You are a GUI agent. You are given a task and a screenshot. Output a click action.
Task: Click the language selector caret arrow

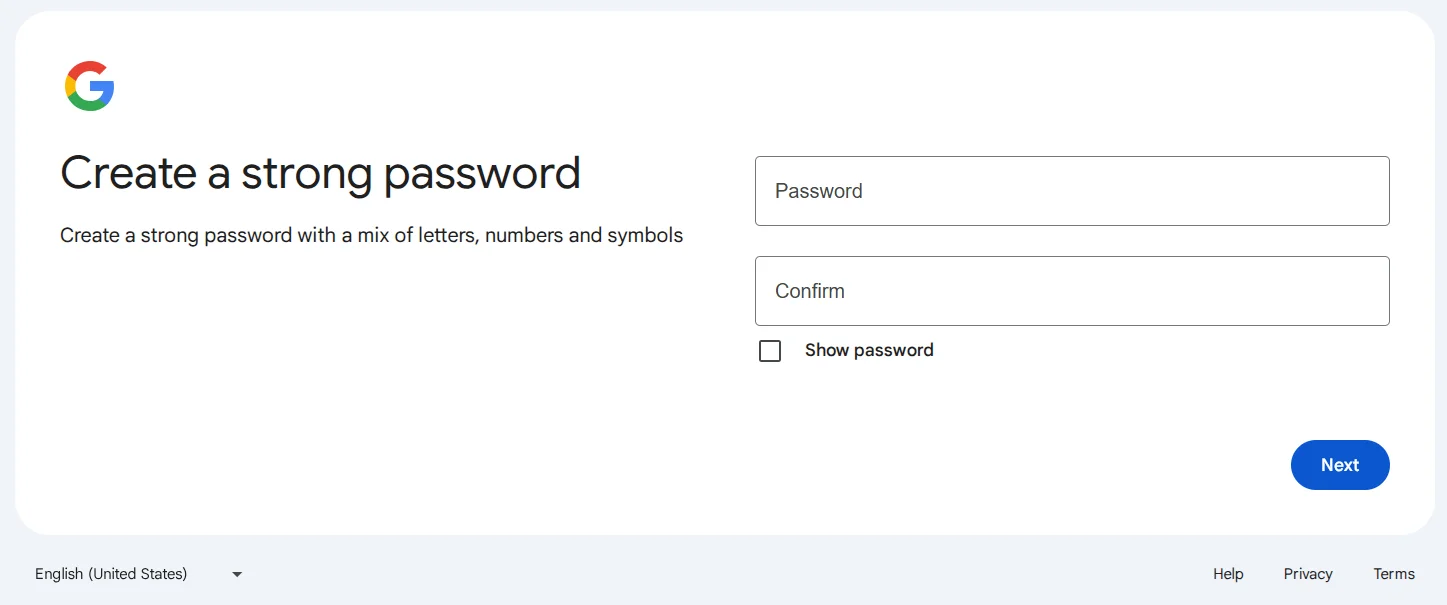(x=237, y=574)
